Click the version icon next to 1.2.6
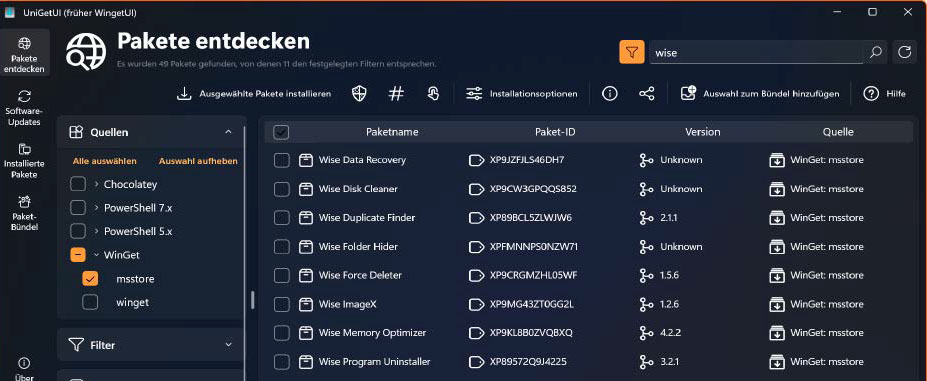The image size is (927, 381). tap(646, 305)
